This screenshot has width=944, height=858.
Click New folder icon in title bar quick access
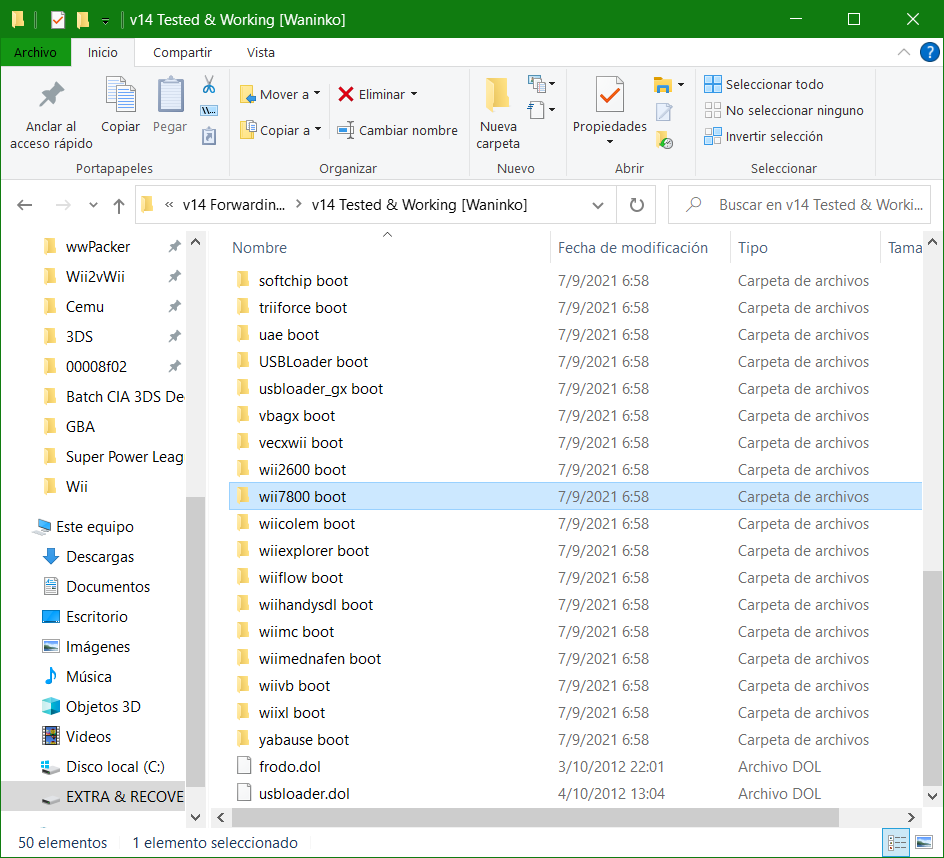click(83, 20)
